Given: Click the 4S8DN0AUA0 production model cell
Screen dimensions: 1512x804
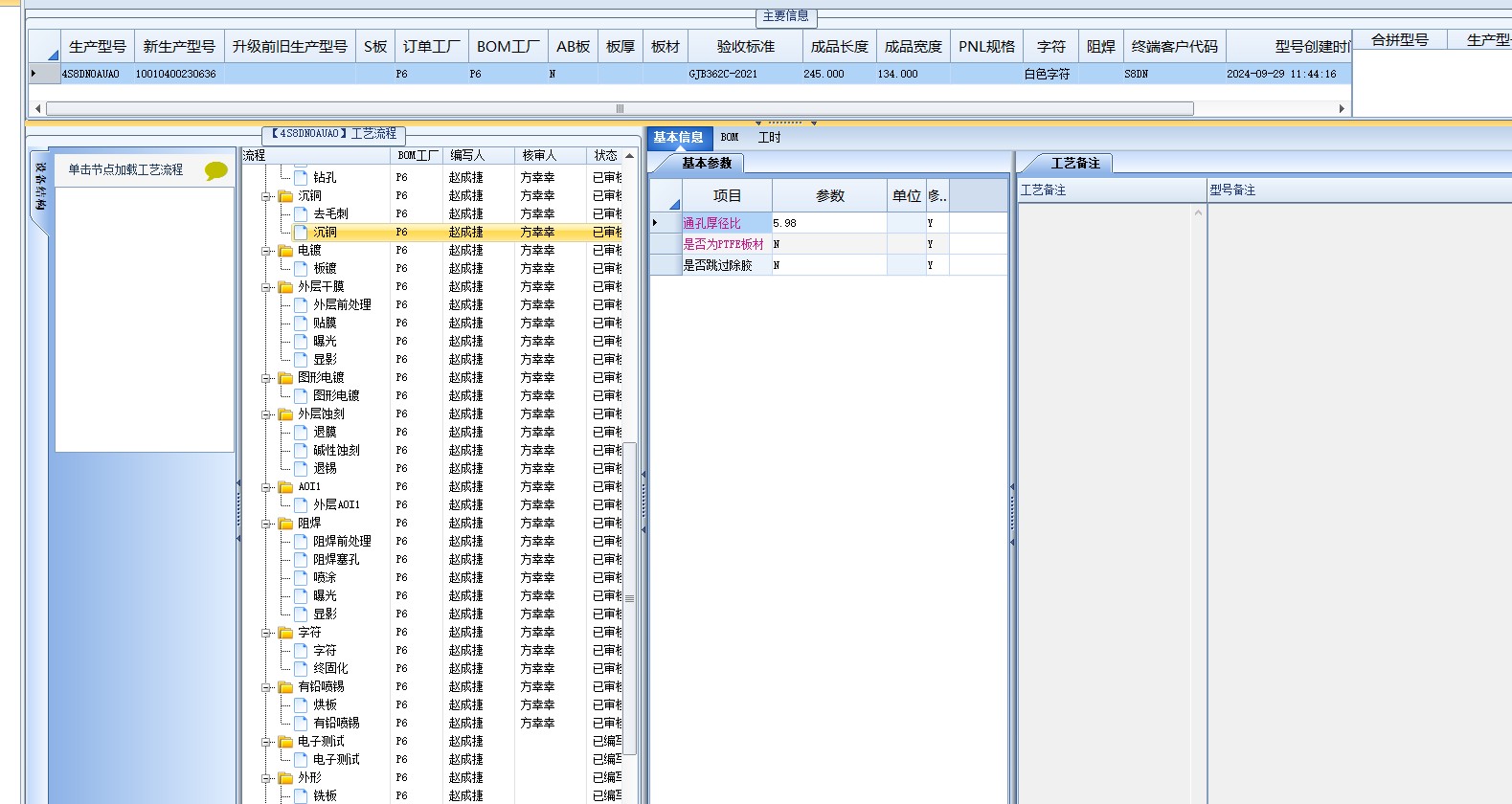Looking at the screenshot, I should (x=97, y=74).
